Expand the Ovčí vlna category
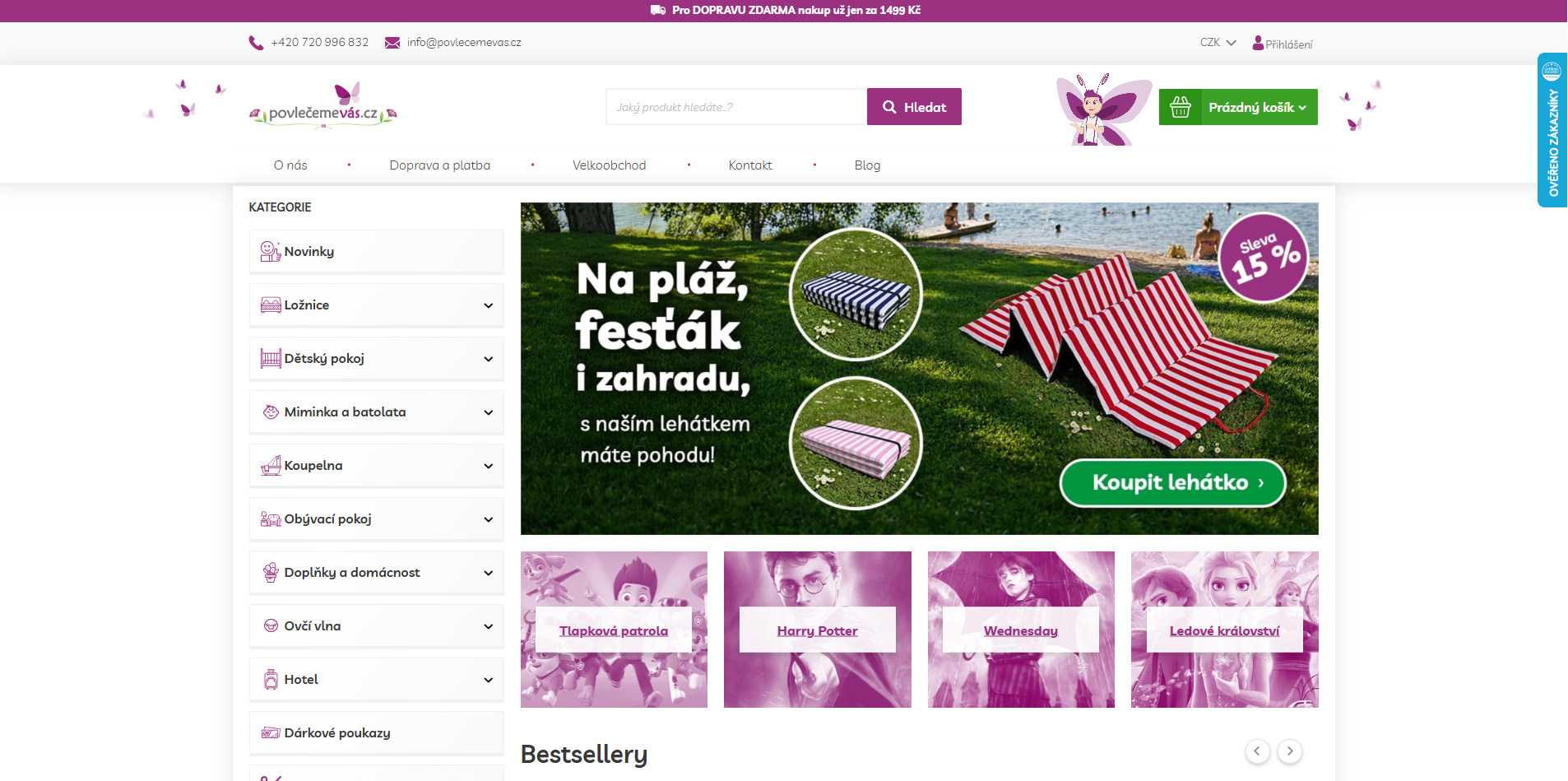The width and height of the screenshot is (1568, 781). click(489, 626)
